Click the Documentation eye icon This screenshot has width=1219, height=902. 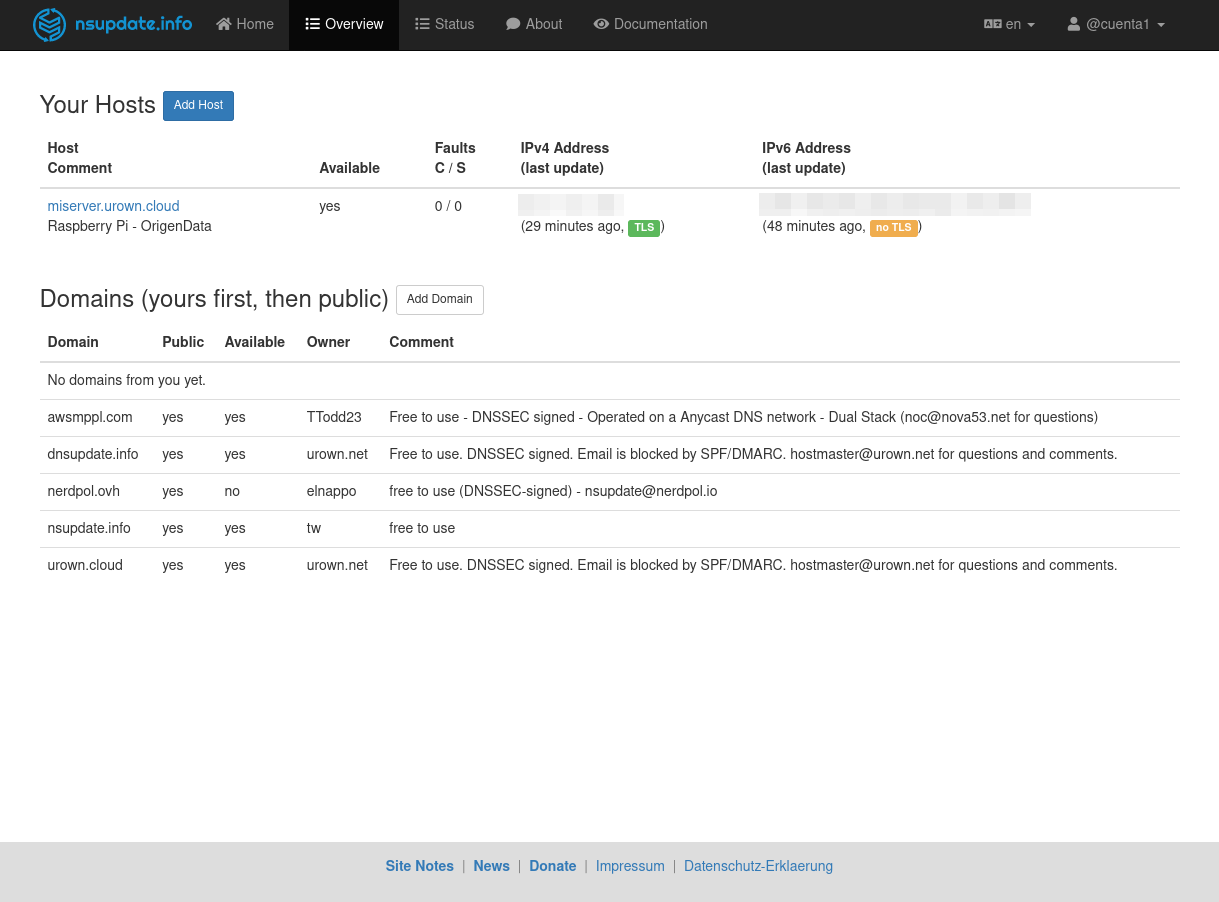[601, 24]
